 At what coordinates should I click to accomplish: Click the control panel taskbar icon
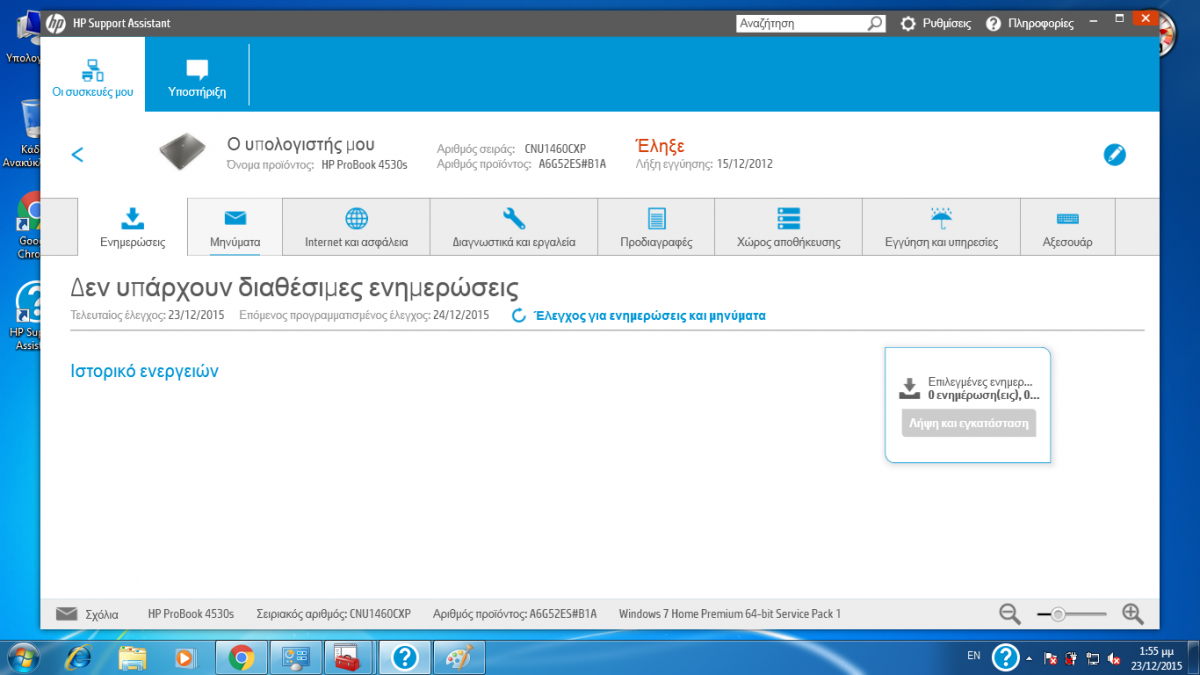tap(294, 657)
